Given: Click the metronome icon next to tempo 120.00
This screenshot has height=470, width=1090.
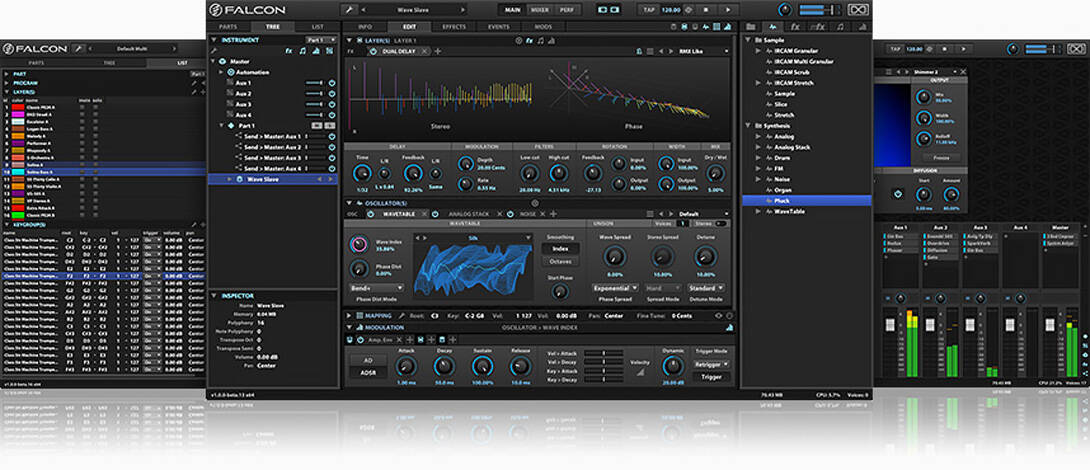Looking at the screenshot, I should pyautogui.click(x=689, y=10).
